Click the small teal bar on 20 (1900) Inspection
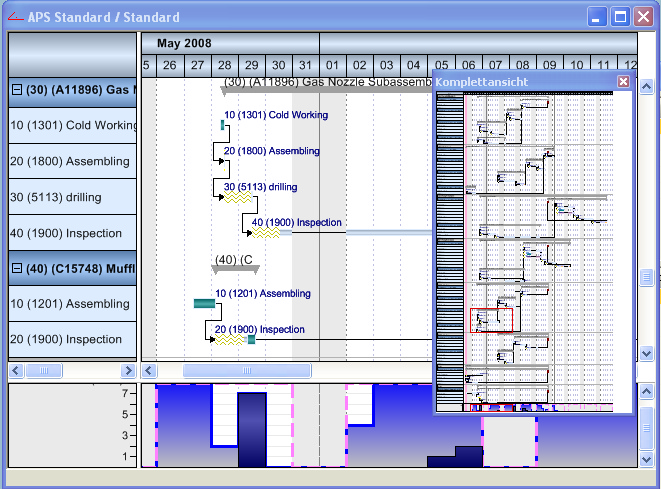The image size is (661, 489). click(251, 340)
